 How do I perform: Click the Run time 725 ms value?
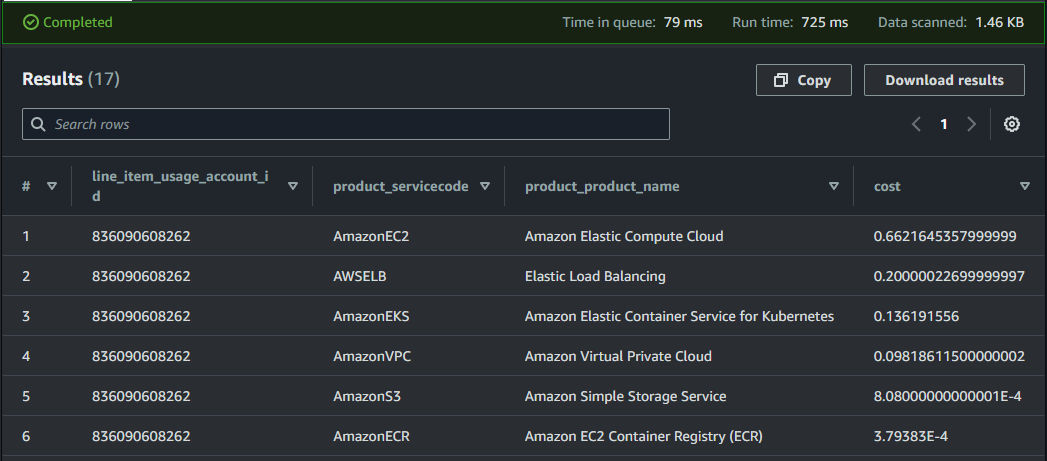pyautogui.click(x=825, y=22)
